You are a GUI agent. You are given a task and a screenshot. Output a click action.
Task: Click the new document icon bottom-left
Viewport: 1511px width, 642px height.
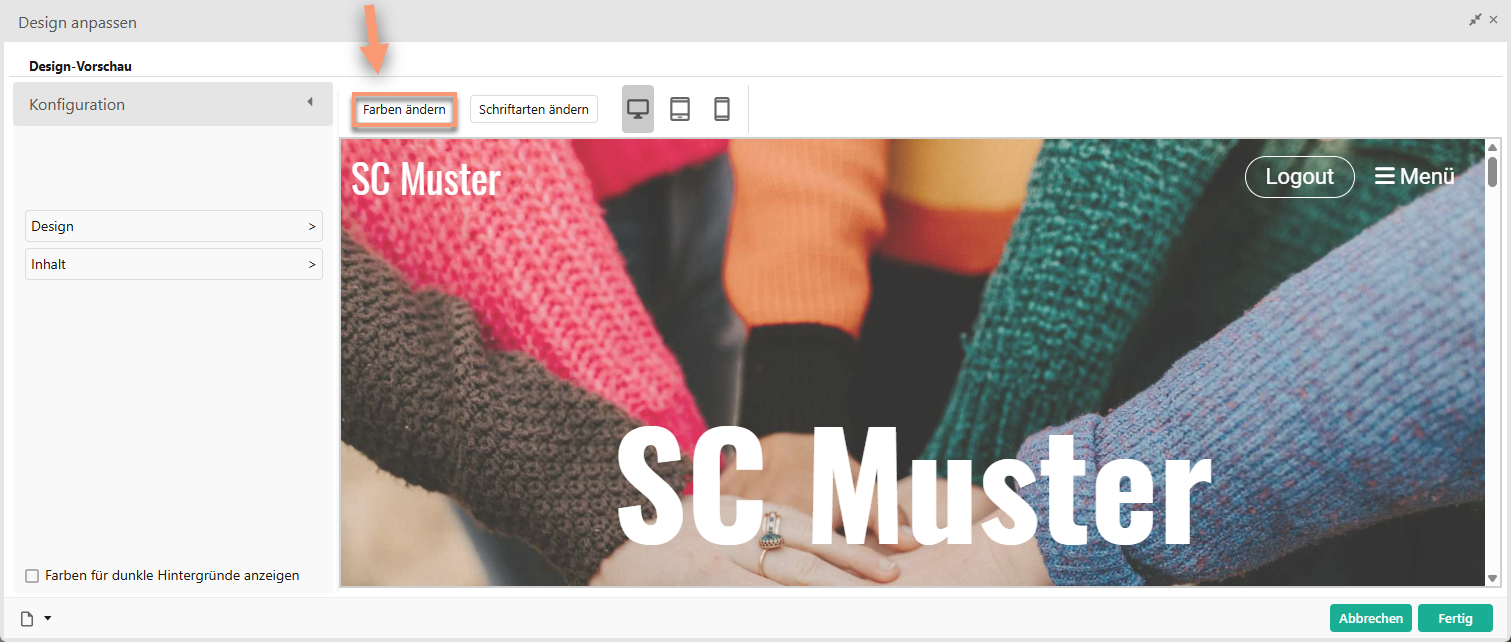28,619
